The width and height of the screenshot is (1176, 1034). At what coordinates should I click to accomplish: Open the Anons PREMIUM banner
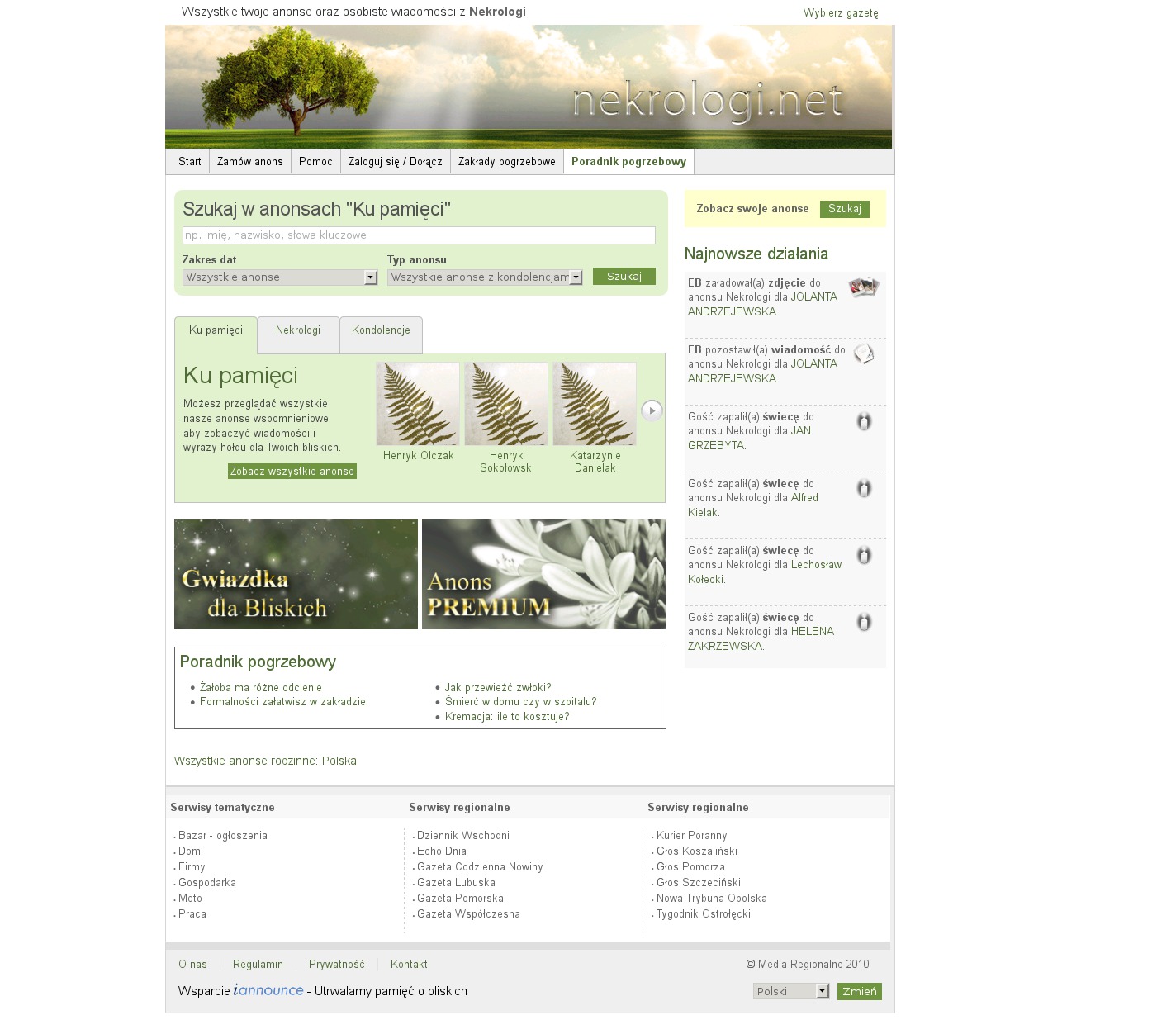pos(543,575)
